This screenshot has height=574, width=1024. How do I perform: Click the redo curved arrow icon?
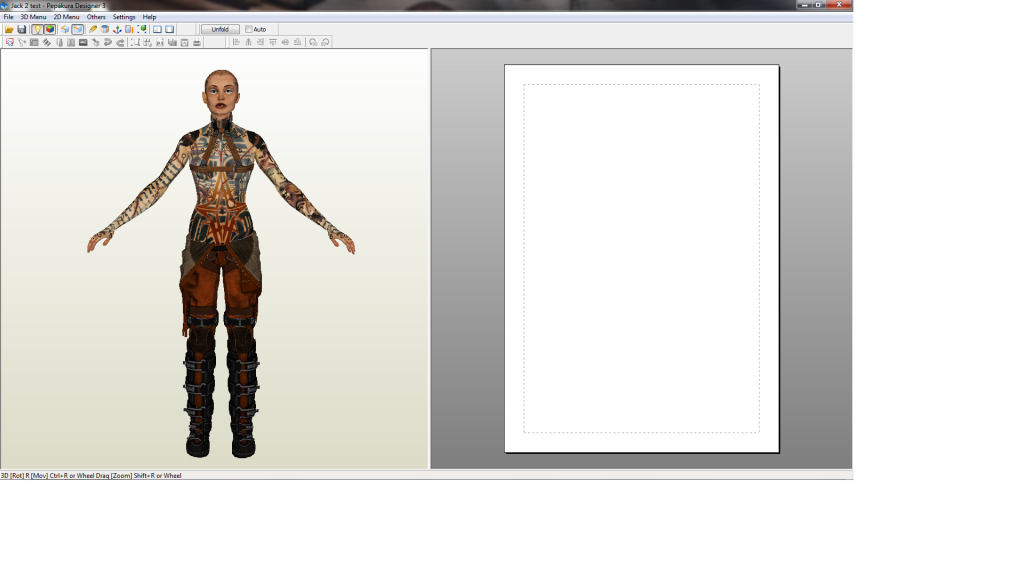[120, 42]
